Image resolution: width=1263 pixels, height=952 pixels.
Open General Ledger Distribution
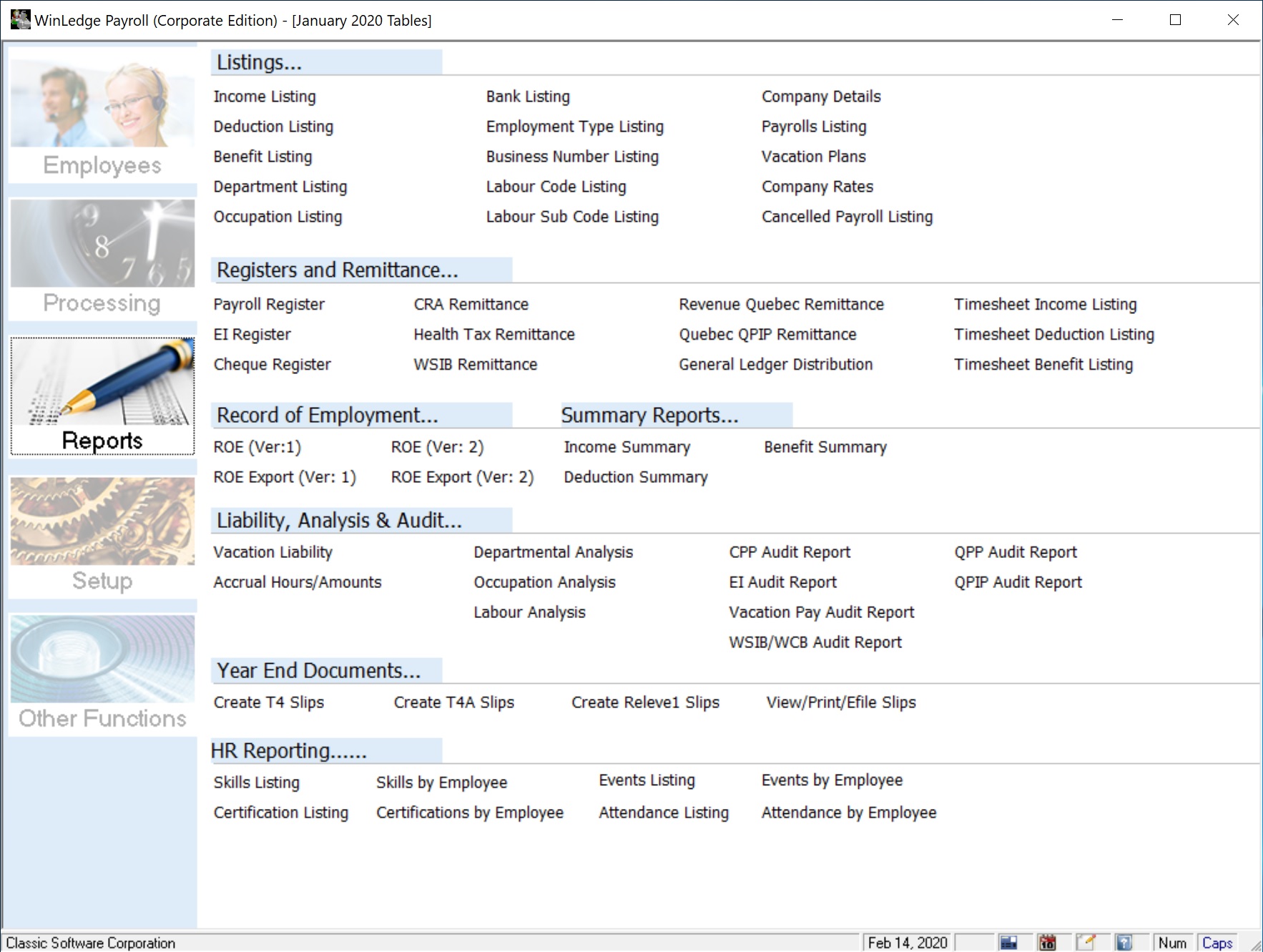775,365
